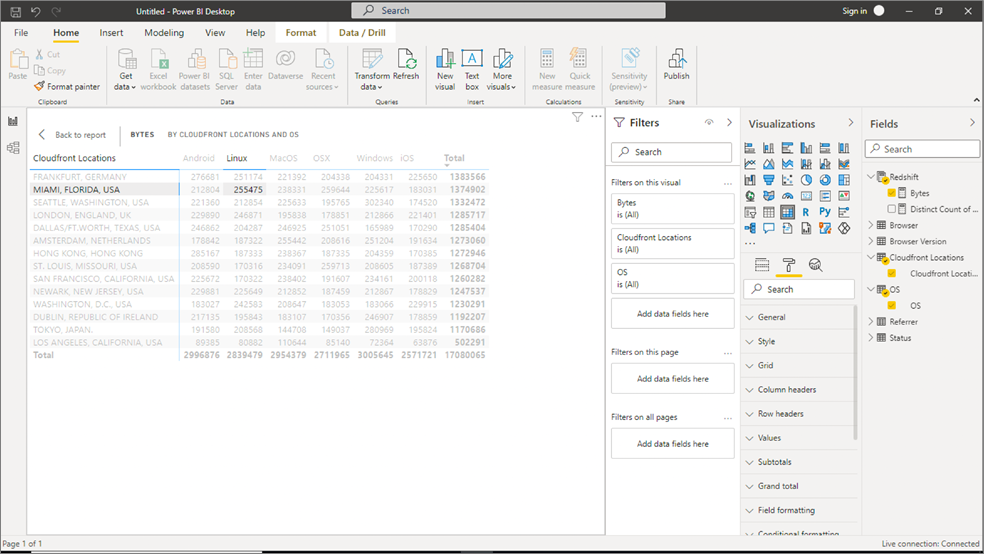
Task: Select the Gauge visual
Action: click(x=788, y=196)
